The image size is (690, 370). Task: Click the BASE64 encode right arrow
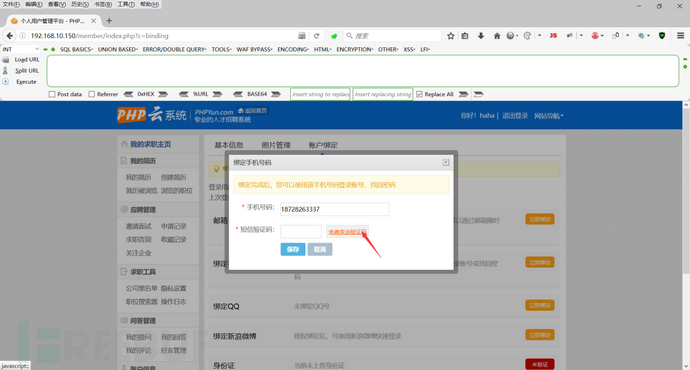click(276, 94)
